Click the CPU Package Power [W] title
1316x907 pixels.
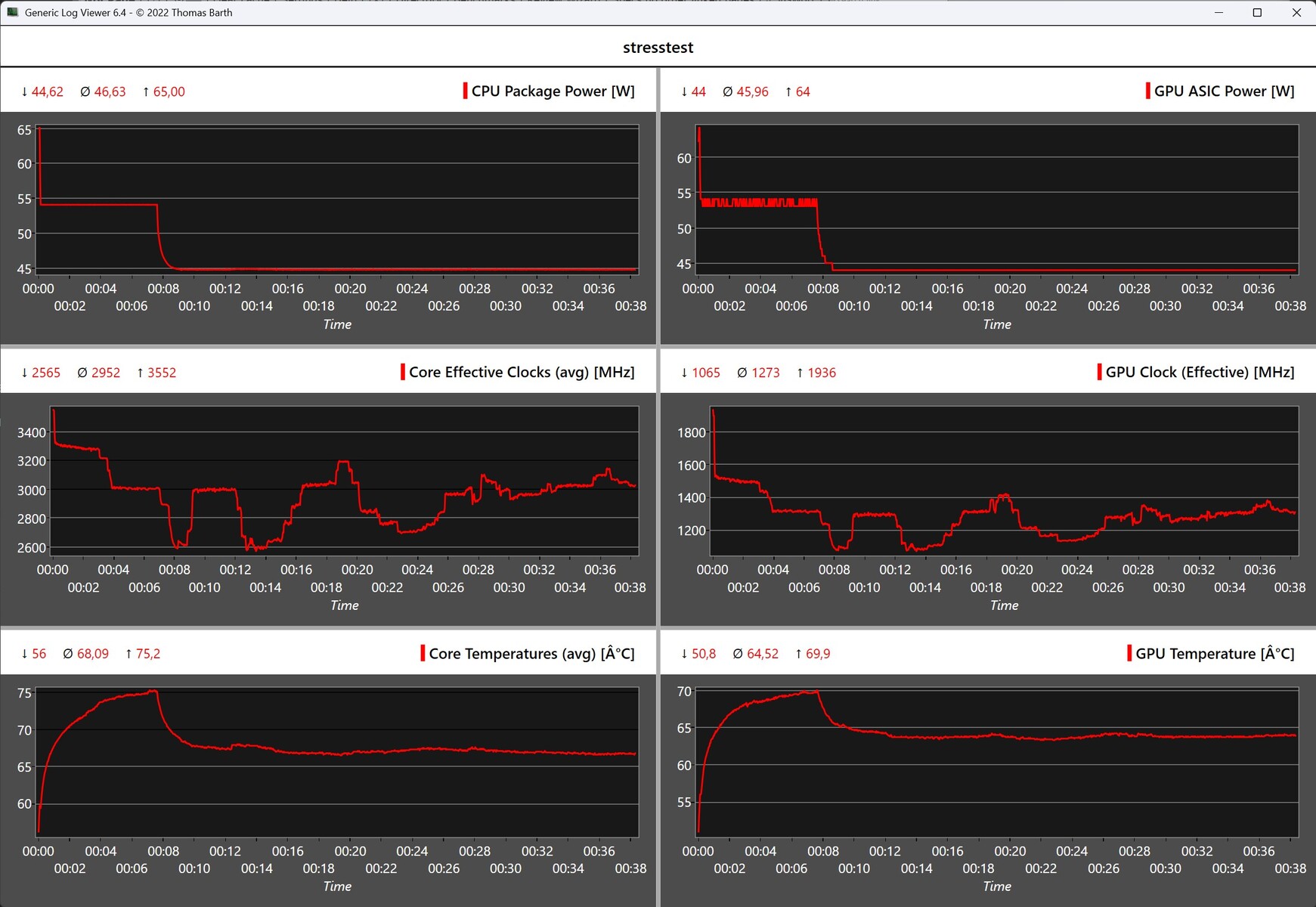pyautogui.click(x=553, y=91)
